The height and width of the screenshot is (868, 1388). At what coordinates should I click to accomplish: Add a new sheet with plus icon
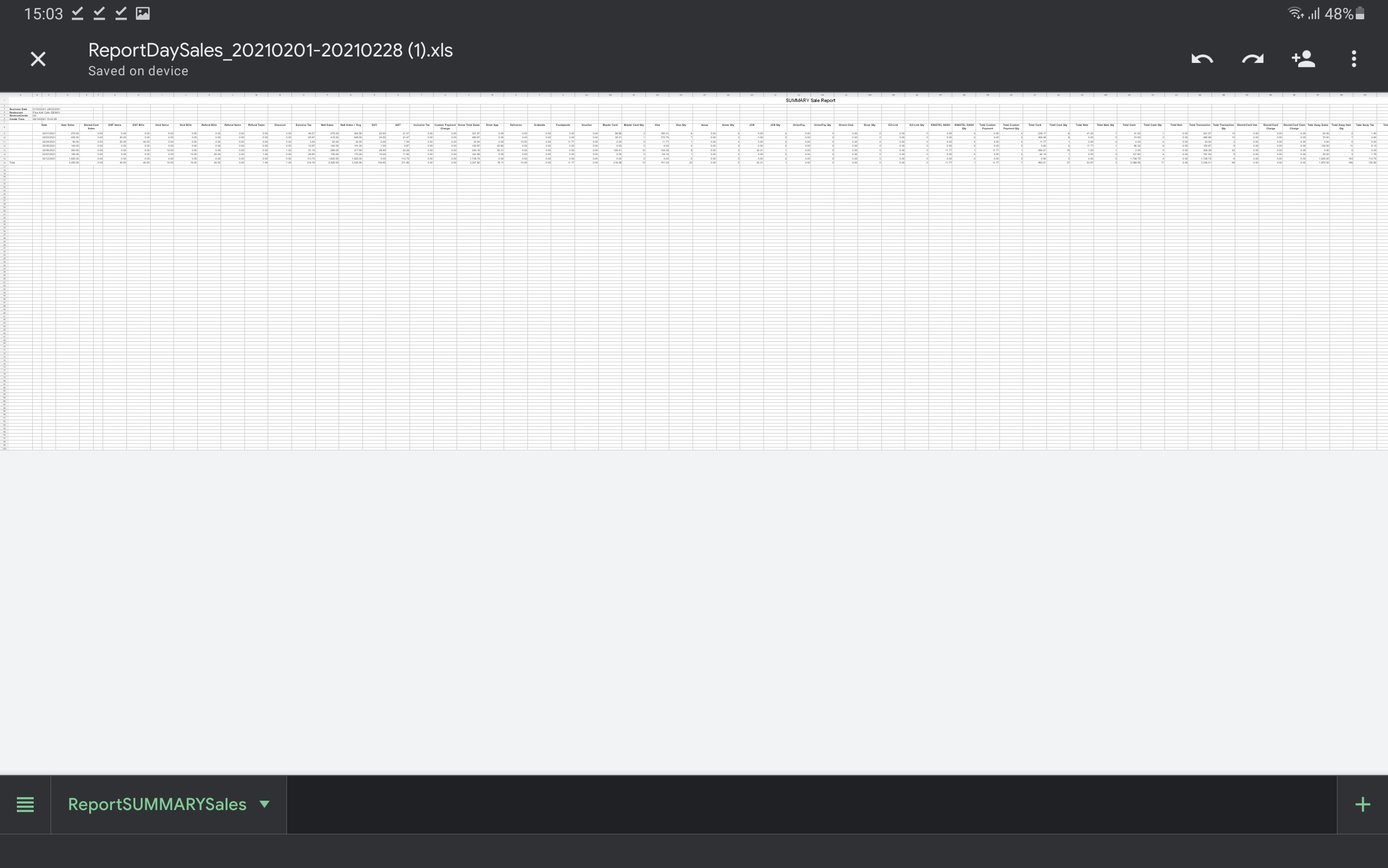pos(1362,804)
